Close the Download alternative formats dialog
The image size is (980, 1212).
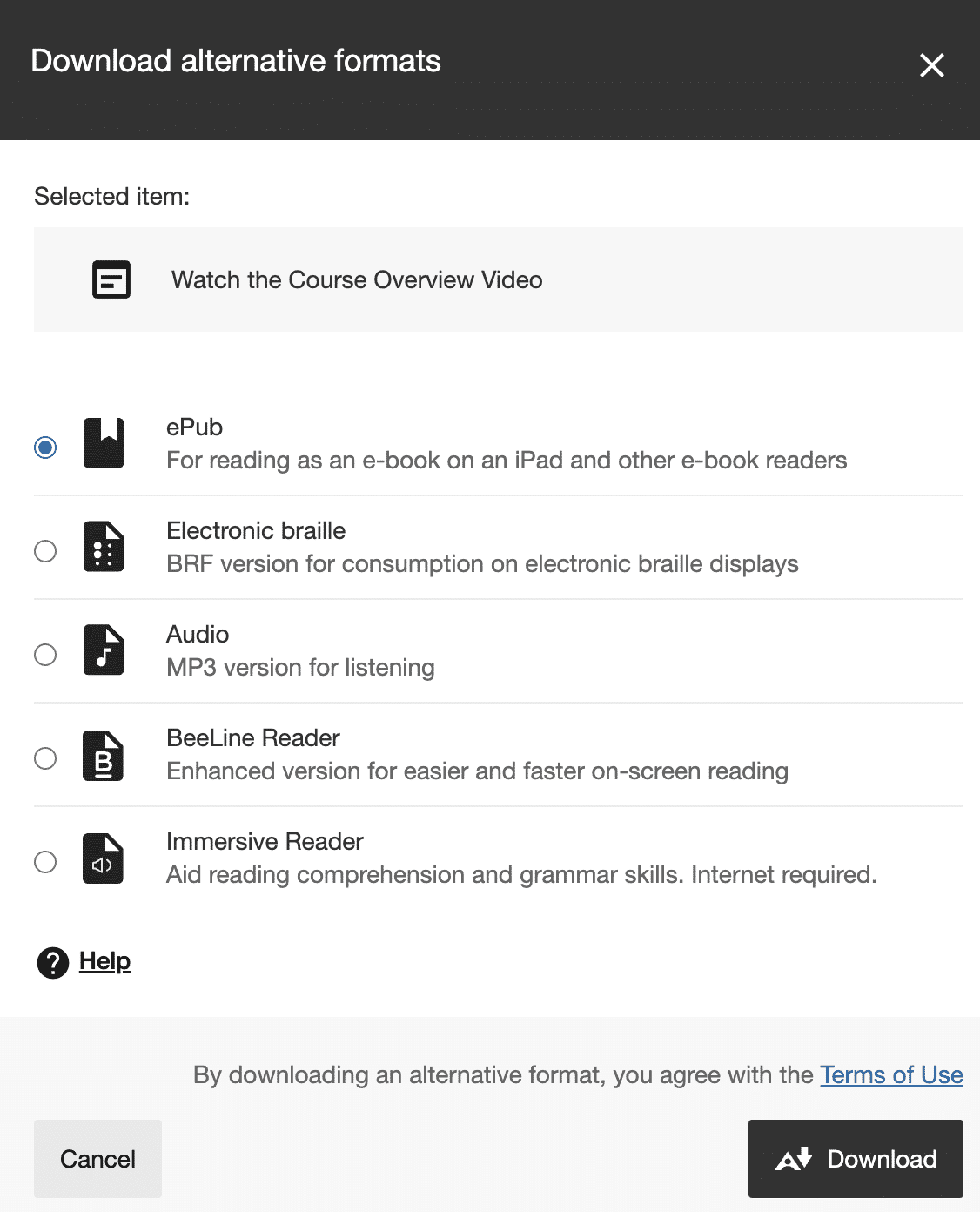coord(932,65)
